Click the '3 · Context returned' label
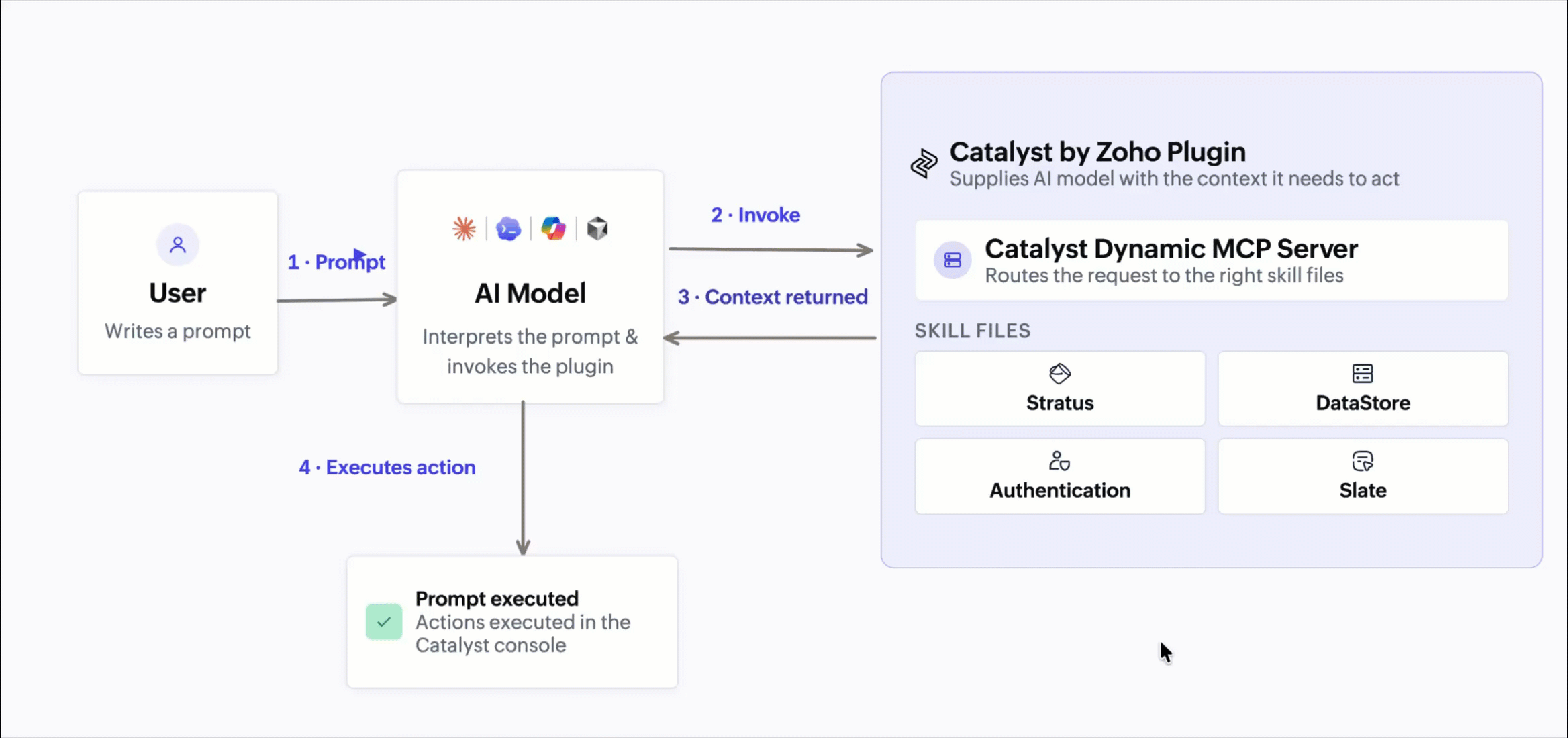Screen dimensions: 1568x738 (x=773, y=297)
